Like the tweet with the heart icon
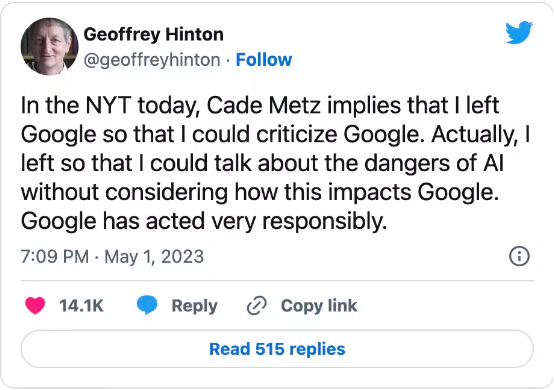 coord(35,306)
